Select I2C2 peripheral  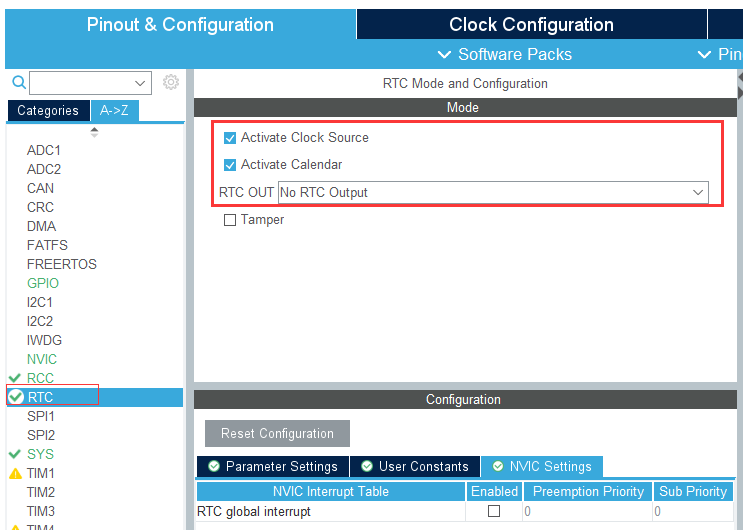pos(39,321)
